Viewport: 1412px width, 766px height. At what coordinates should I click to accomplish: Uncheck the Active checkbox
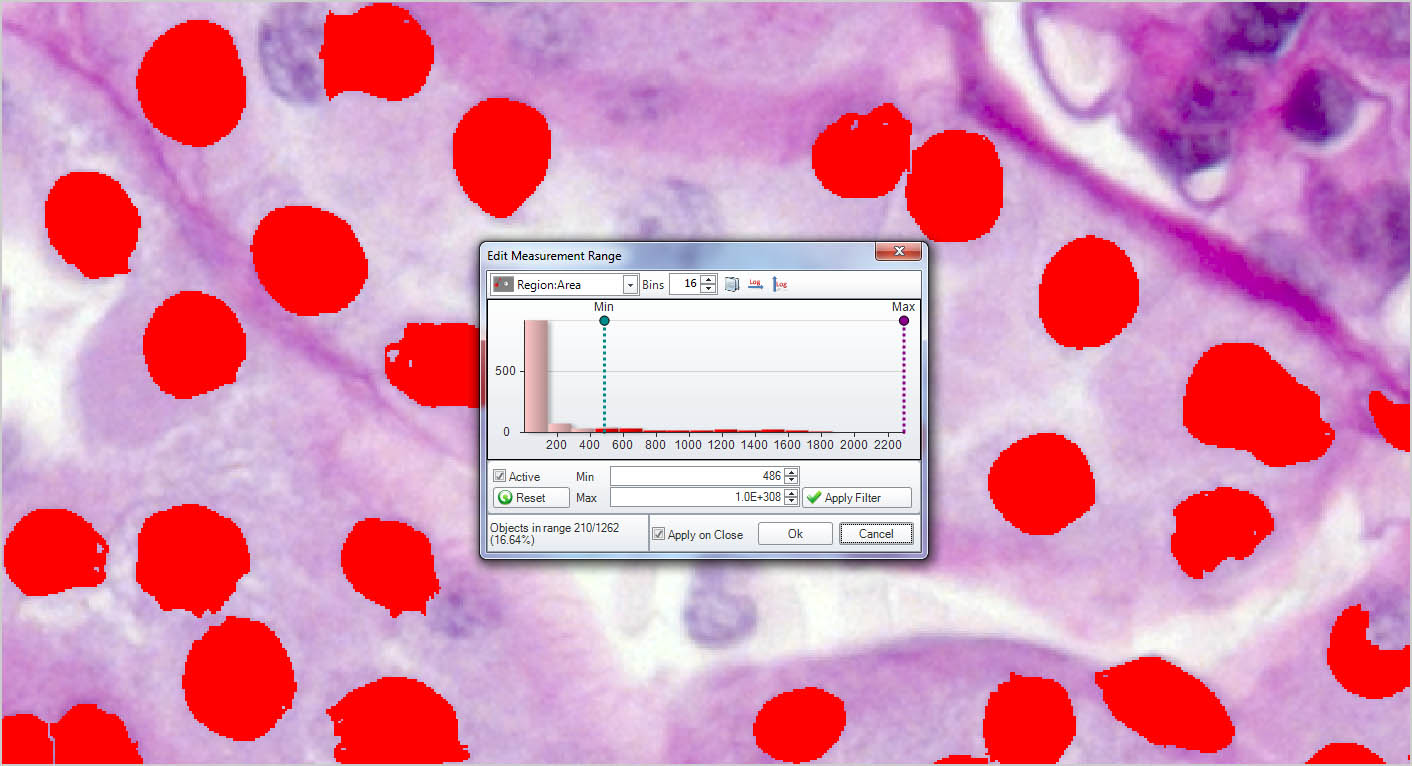500,477
